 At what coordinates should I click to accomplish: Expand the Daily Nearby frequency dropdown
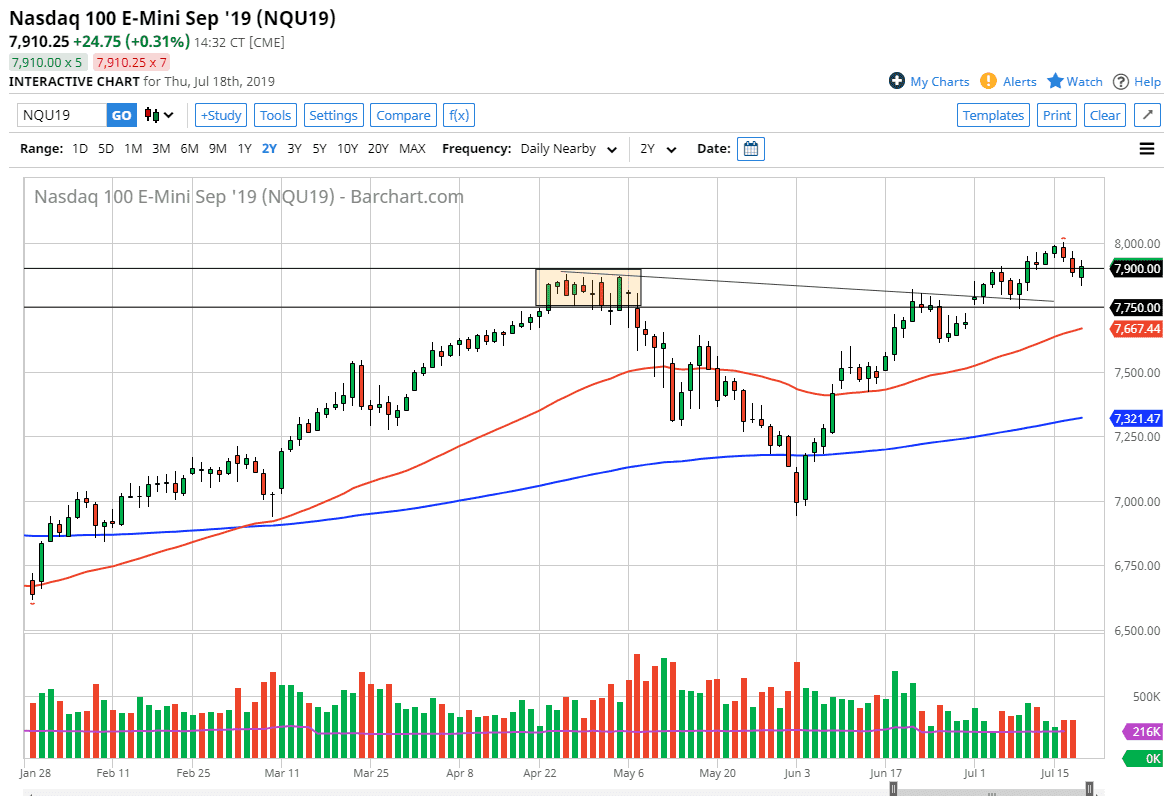pyautogui.click(x=569, y=149)
